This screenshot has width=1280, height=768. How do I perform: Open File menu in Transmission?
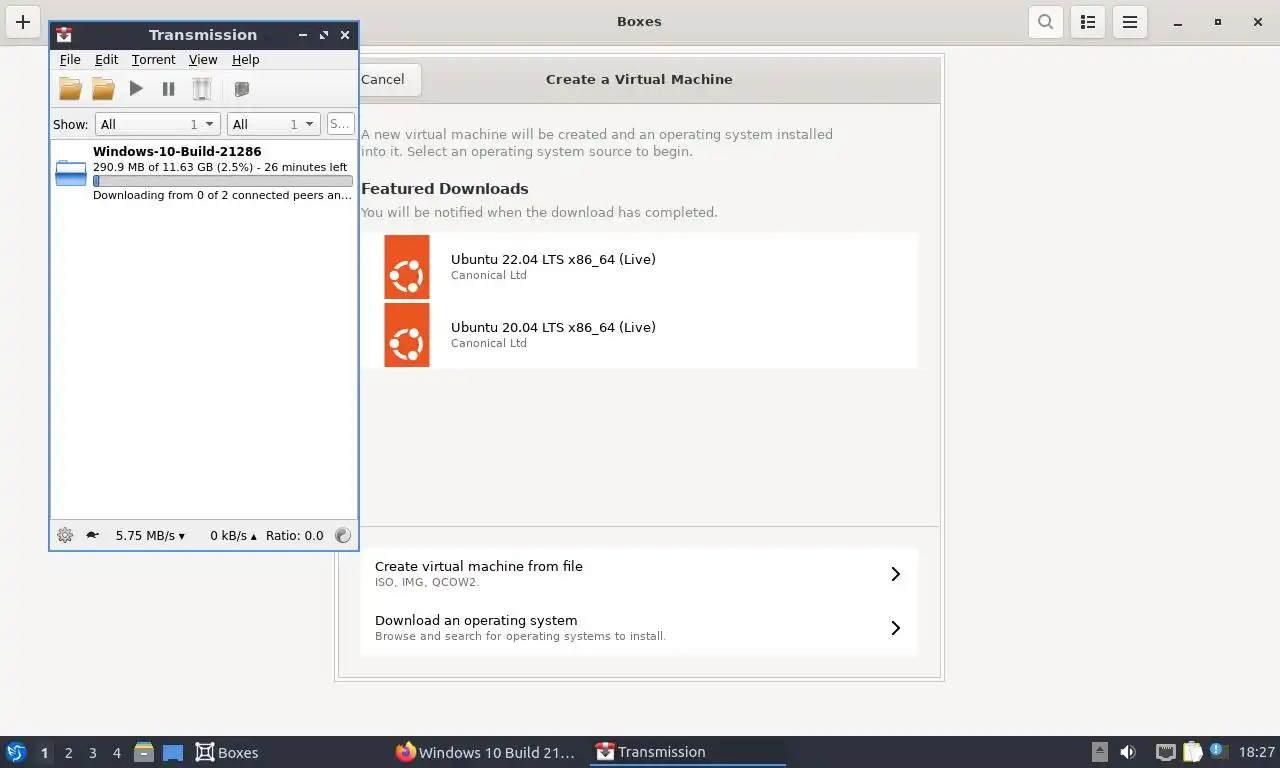[x=70, y=60]
